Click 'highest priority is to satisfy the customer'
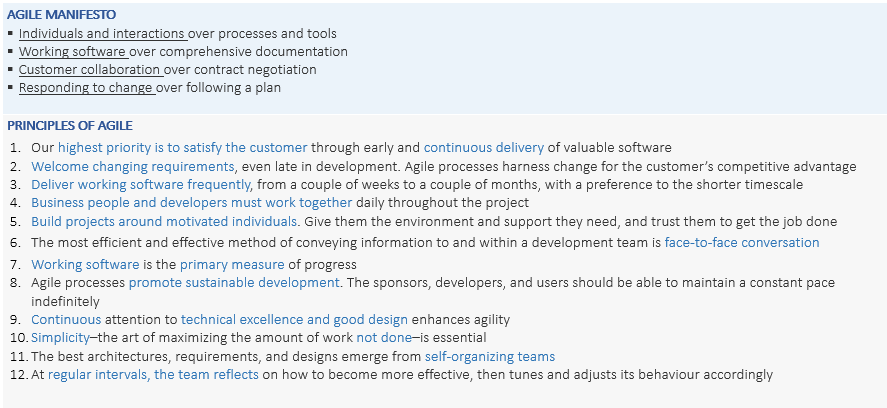This screenshot has width=887, height=408. (x=182, y=148)
